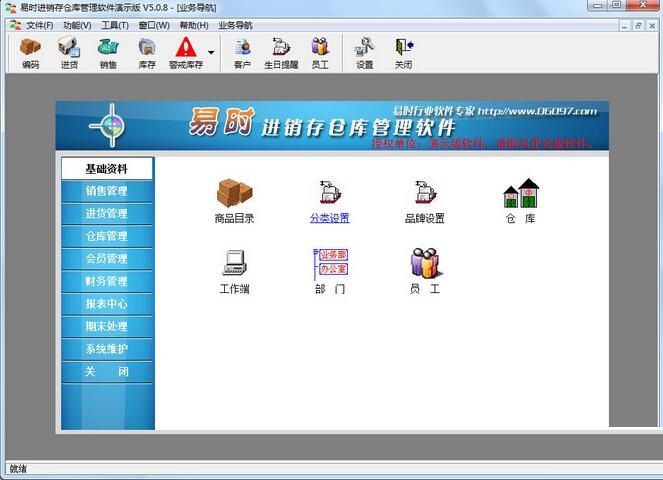The image size is (663, 480).
Task: Open the 编码 toolbar icon
Action: click(30, 53)
